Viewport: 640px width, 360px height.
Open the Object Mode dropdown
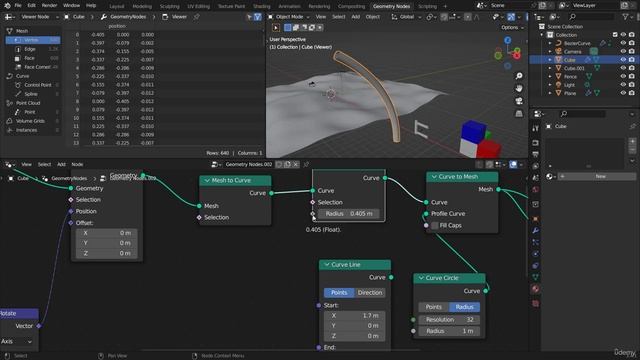[289, 17]
